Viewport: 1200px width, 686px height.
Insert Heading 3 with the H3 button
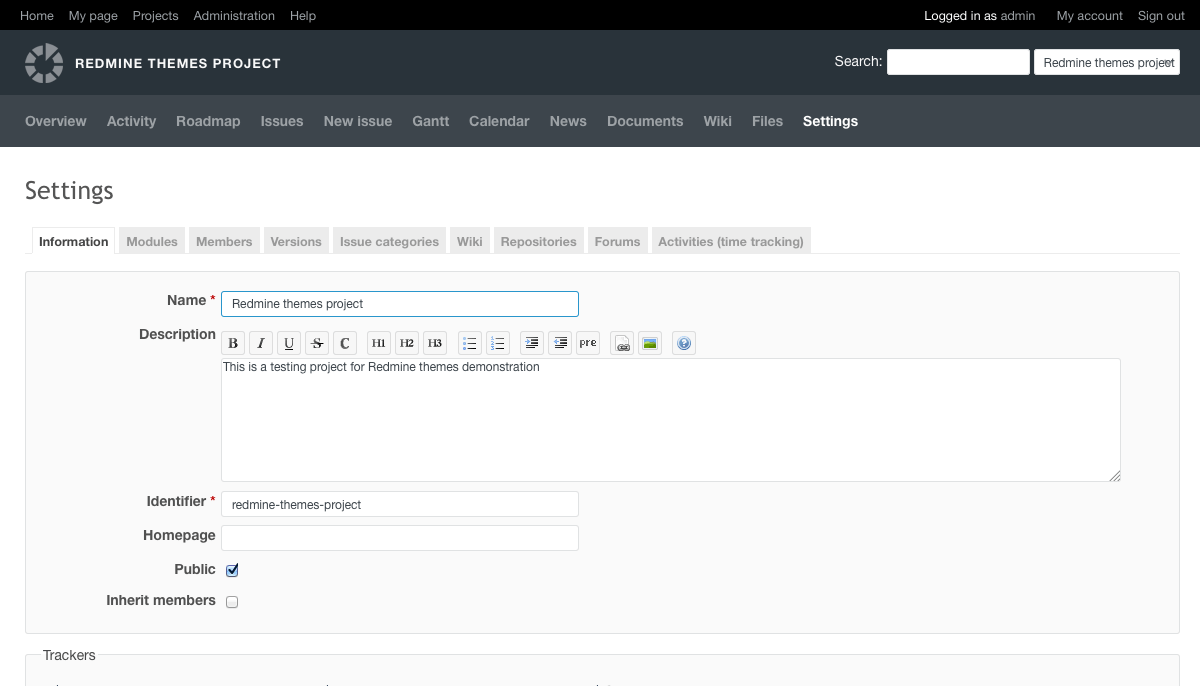point(435,343)
